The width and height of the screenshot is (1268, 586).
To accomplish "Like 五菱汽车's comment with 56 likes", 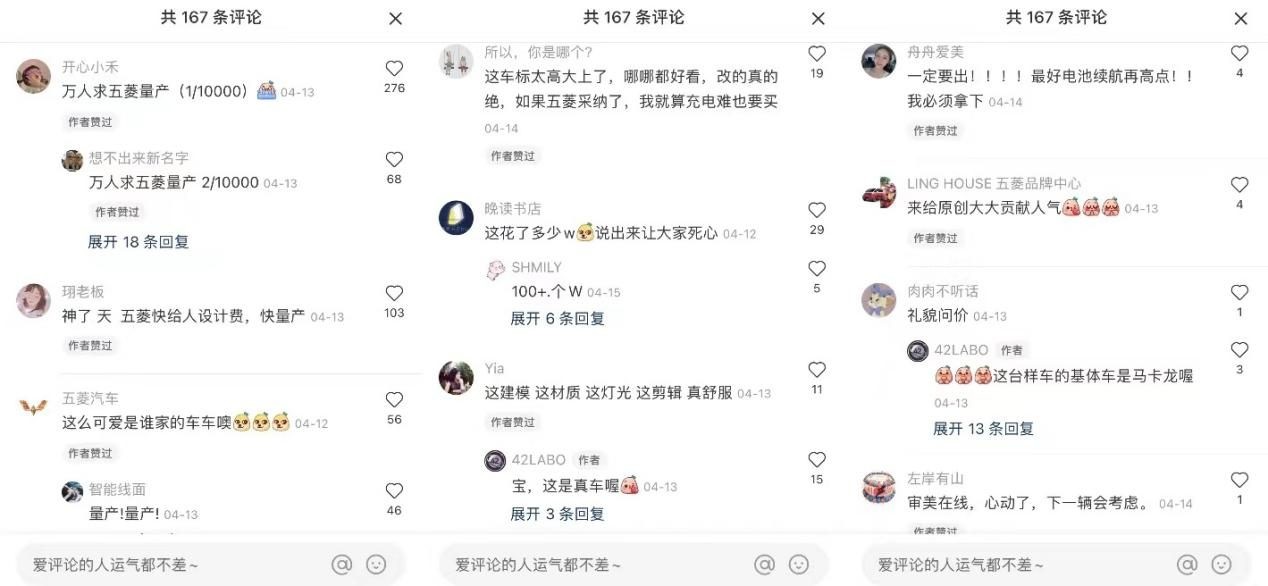I will pos(394,400).
